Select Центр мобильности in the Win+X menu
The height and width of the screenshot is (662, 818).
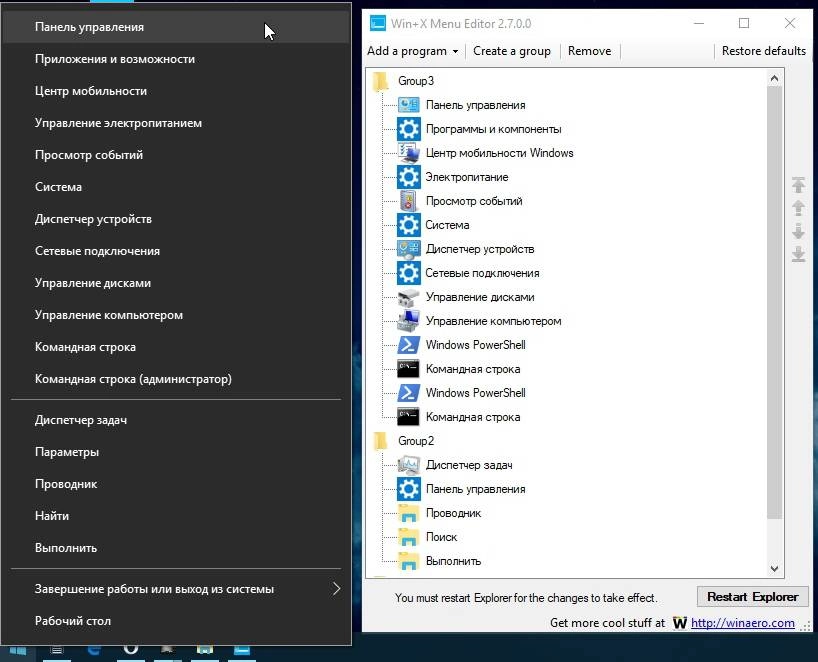176,91
